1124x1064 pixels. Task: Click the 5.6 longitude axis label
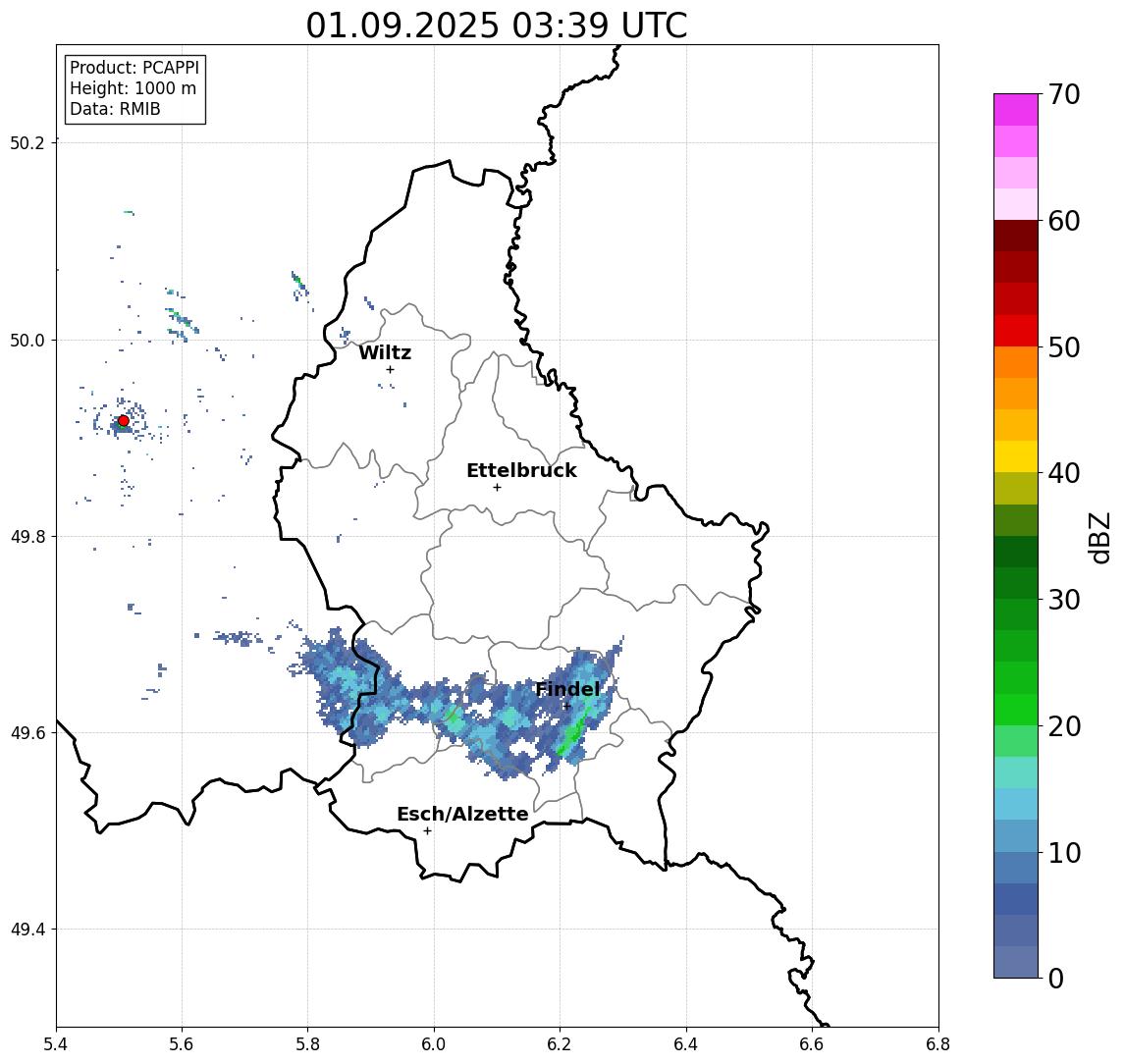click(182, 1044)
